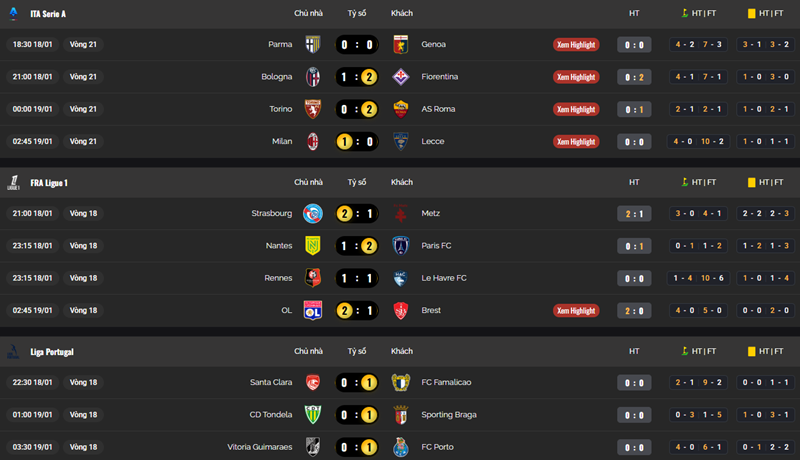Image resolution: width=800 pixels, height=460 pixels.
Task: Click the Parma club crest
Action: [312, 45]
